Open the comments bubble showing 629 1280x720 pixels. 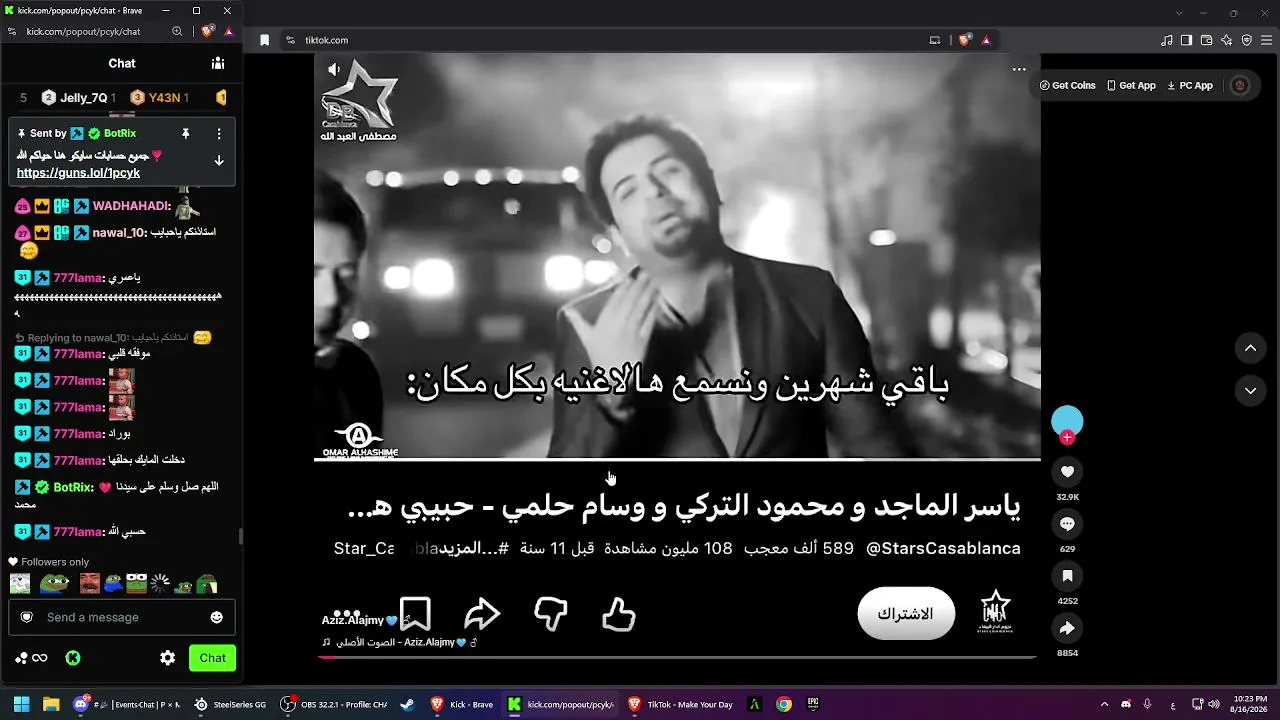click(x=1067, y=524)
